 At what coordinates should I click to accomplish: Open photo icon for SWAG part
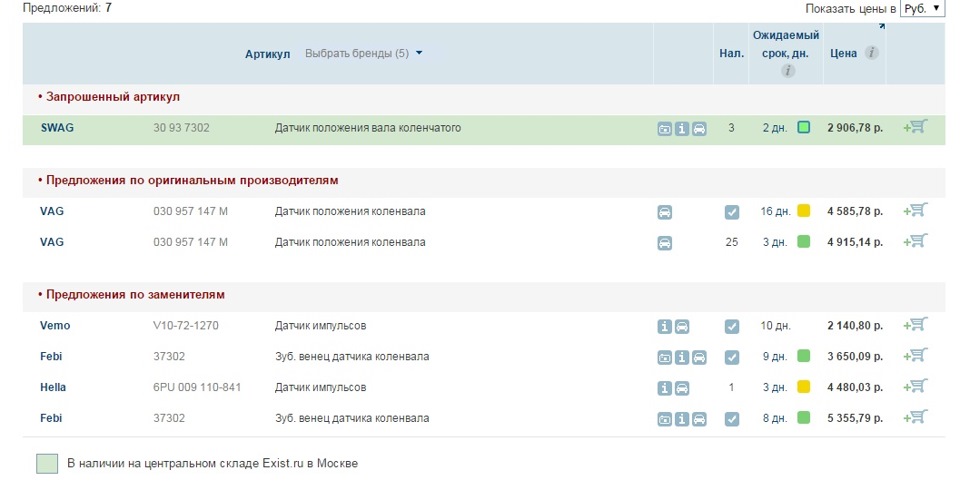point(665,128)
